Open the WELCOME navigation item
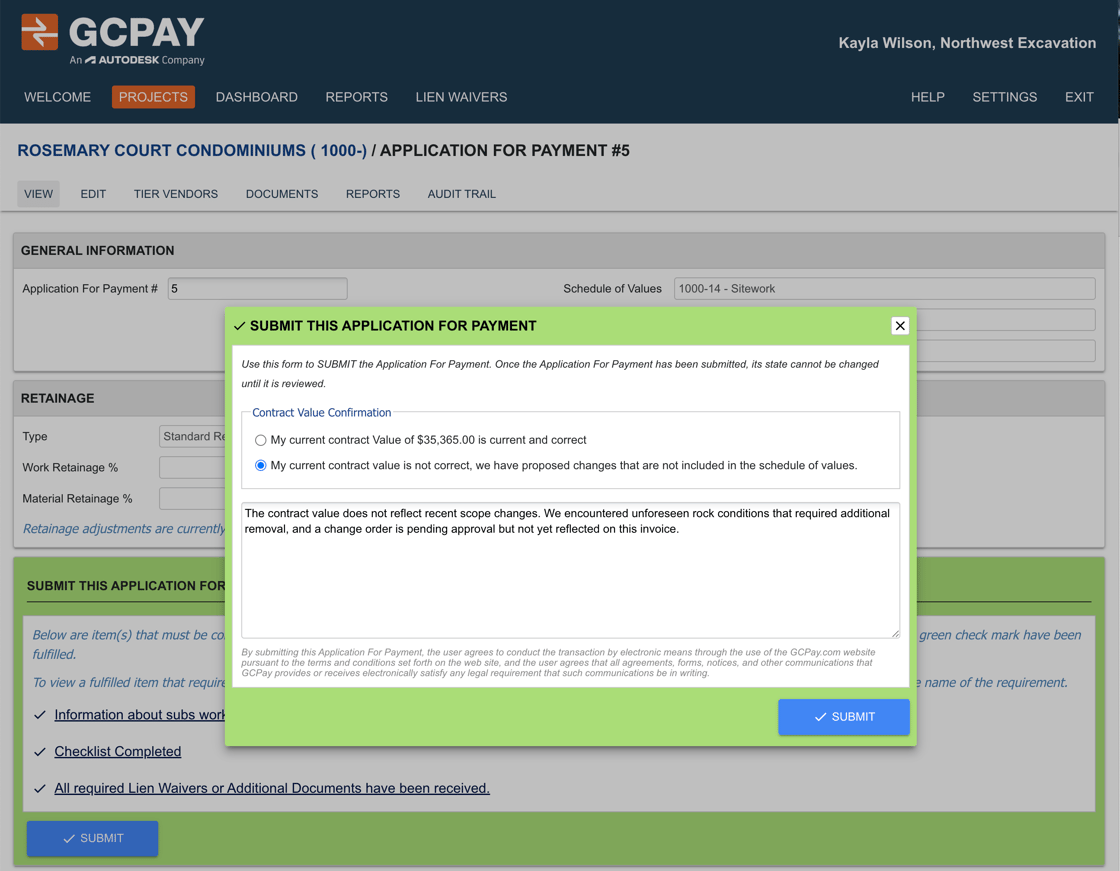 coord(57,97)
